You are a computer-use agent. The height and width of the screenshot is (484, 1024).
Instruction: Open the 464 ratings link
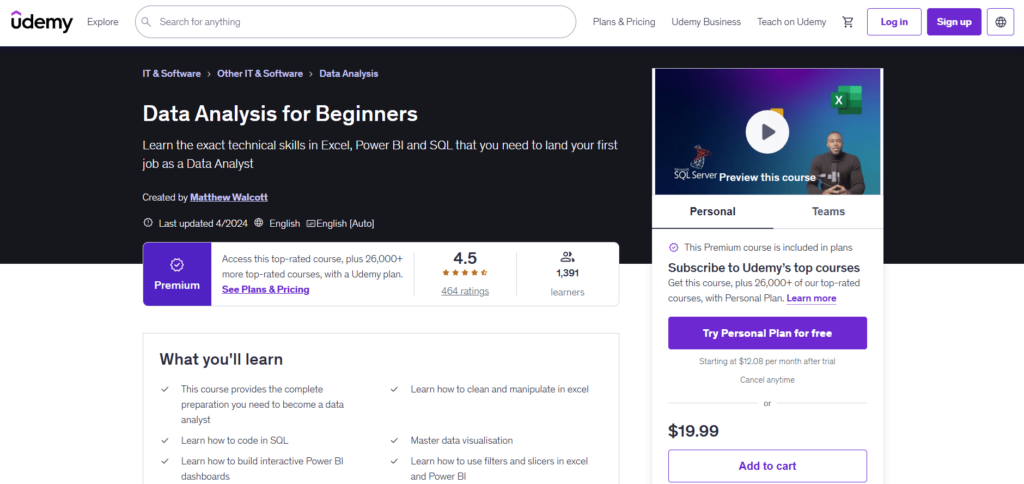465,292
